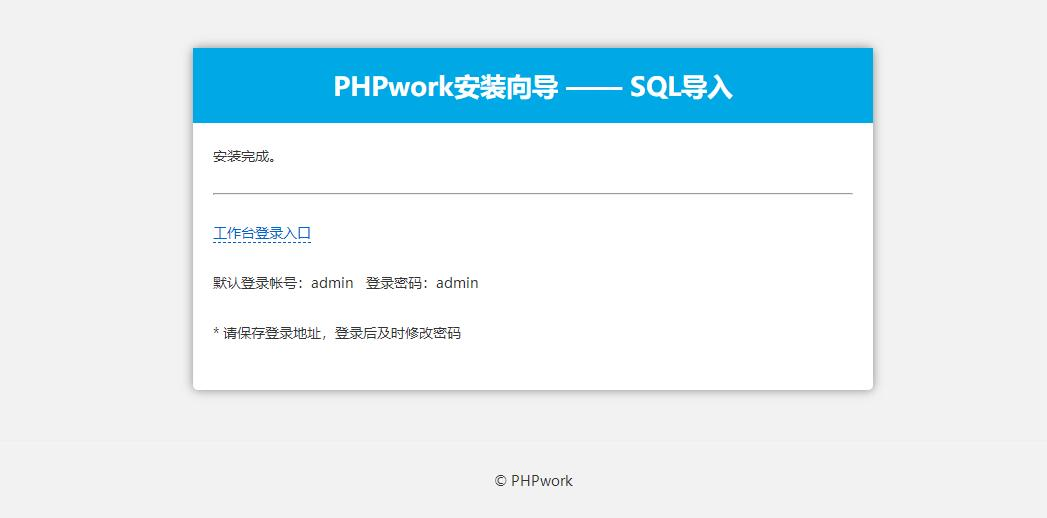Click the © PHPwork footer text
Image resolution: width=1047 pixels, height=518 pixels.
coord(533,480)
